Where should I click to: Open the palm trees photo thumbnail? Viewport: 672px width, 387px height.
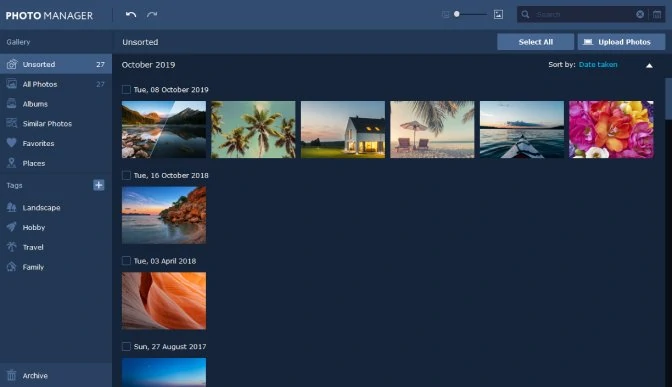[253, 129]
